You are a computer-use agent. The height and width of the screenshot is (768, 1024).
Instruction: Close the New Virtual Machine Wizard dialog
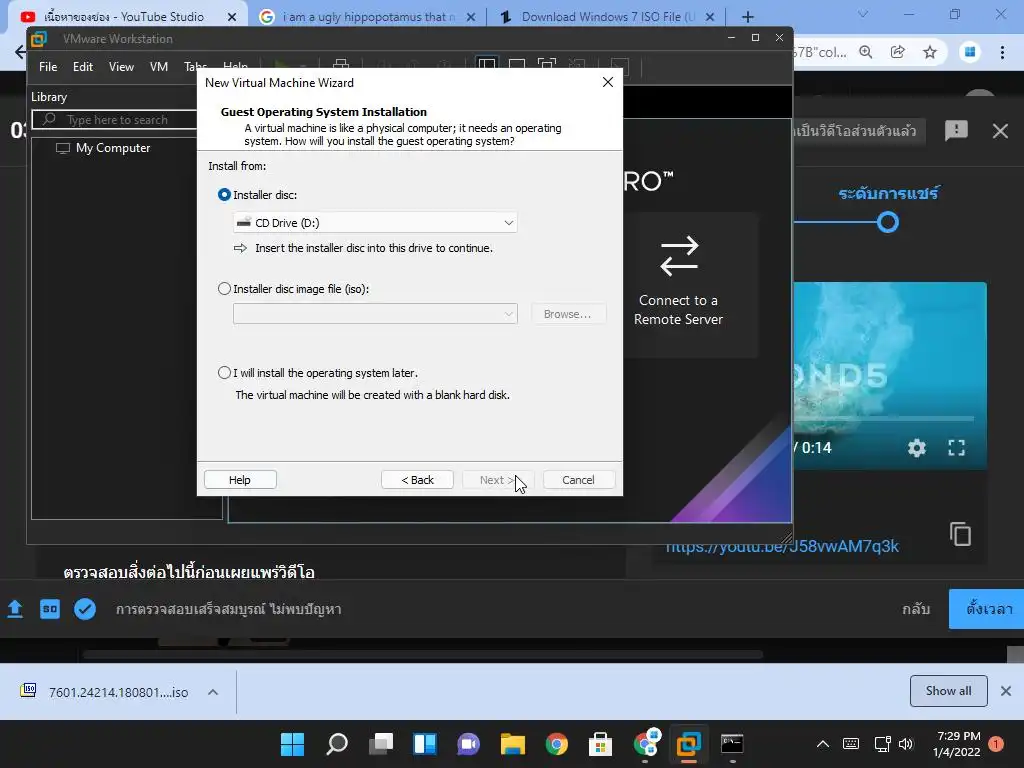tap(607, 82)
